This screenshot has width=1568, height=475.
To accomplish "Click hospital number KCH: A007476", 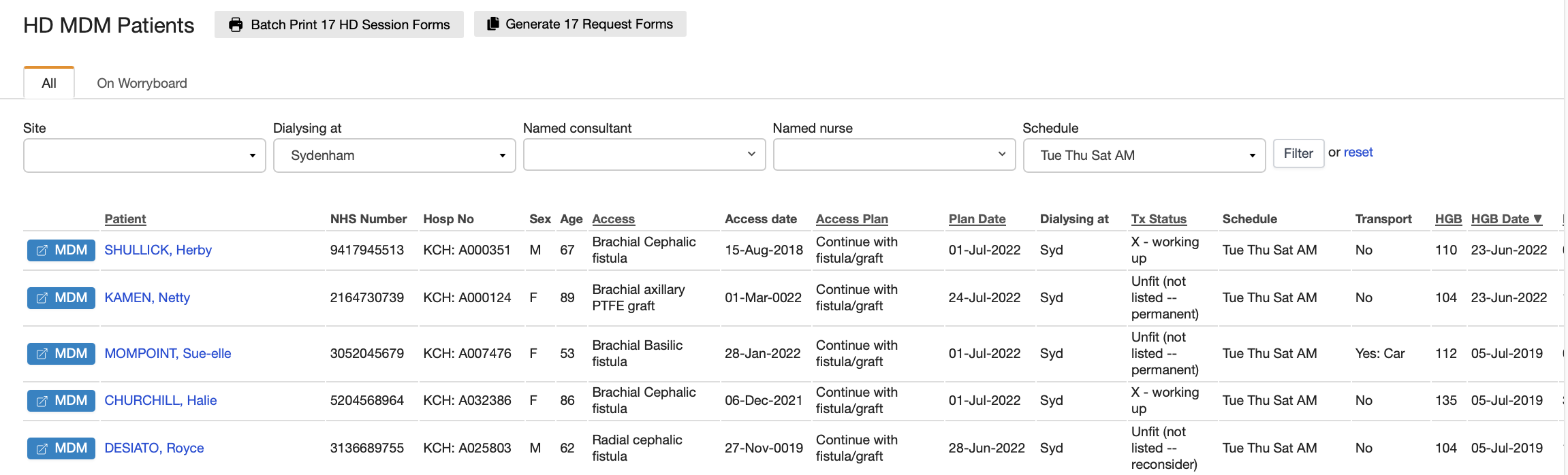I will tap(467, 354).
